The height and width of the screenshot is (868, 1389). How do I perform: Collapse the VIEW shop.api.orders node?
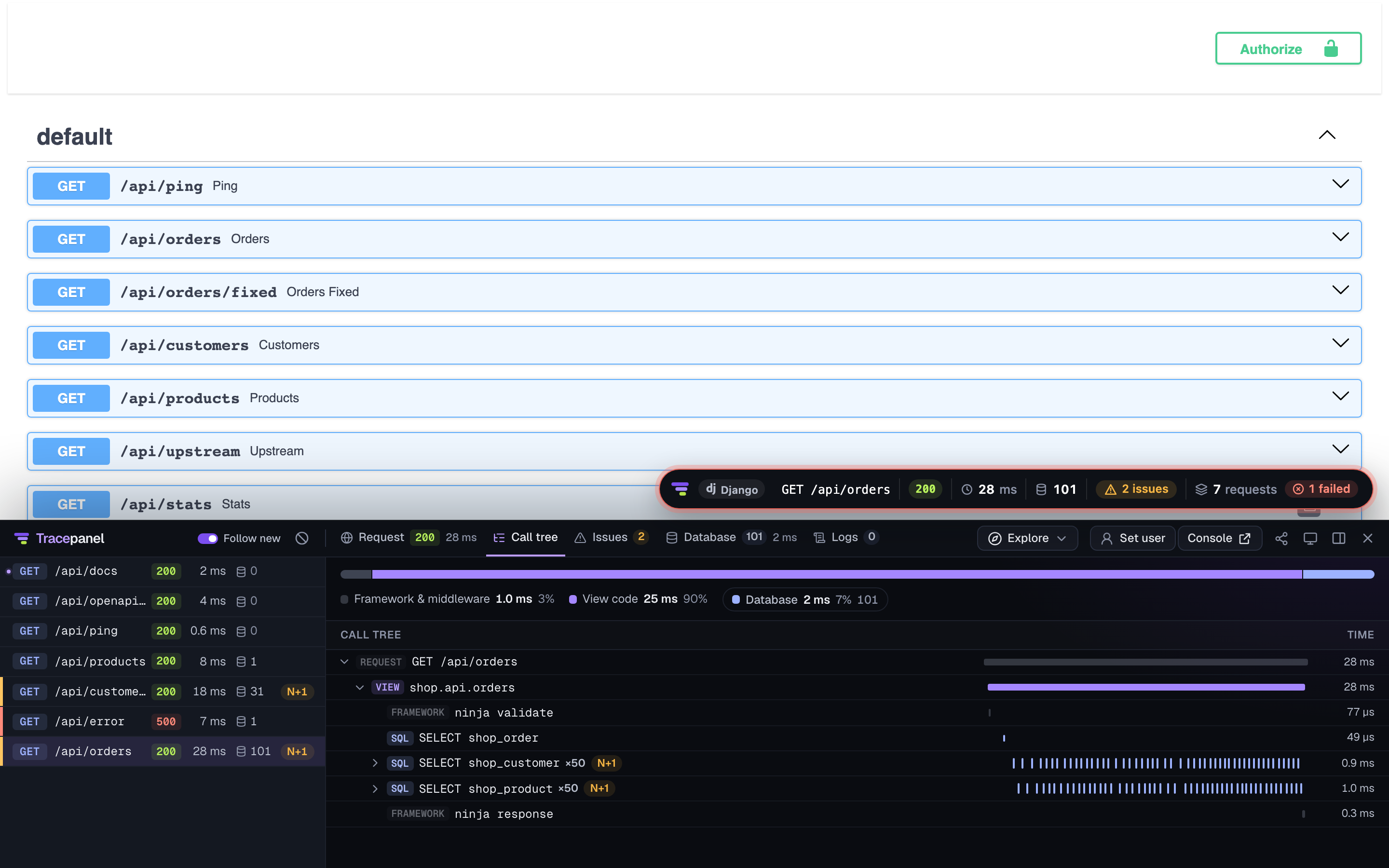[360, 687]
